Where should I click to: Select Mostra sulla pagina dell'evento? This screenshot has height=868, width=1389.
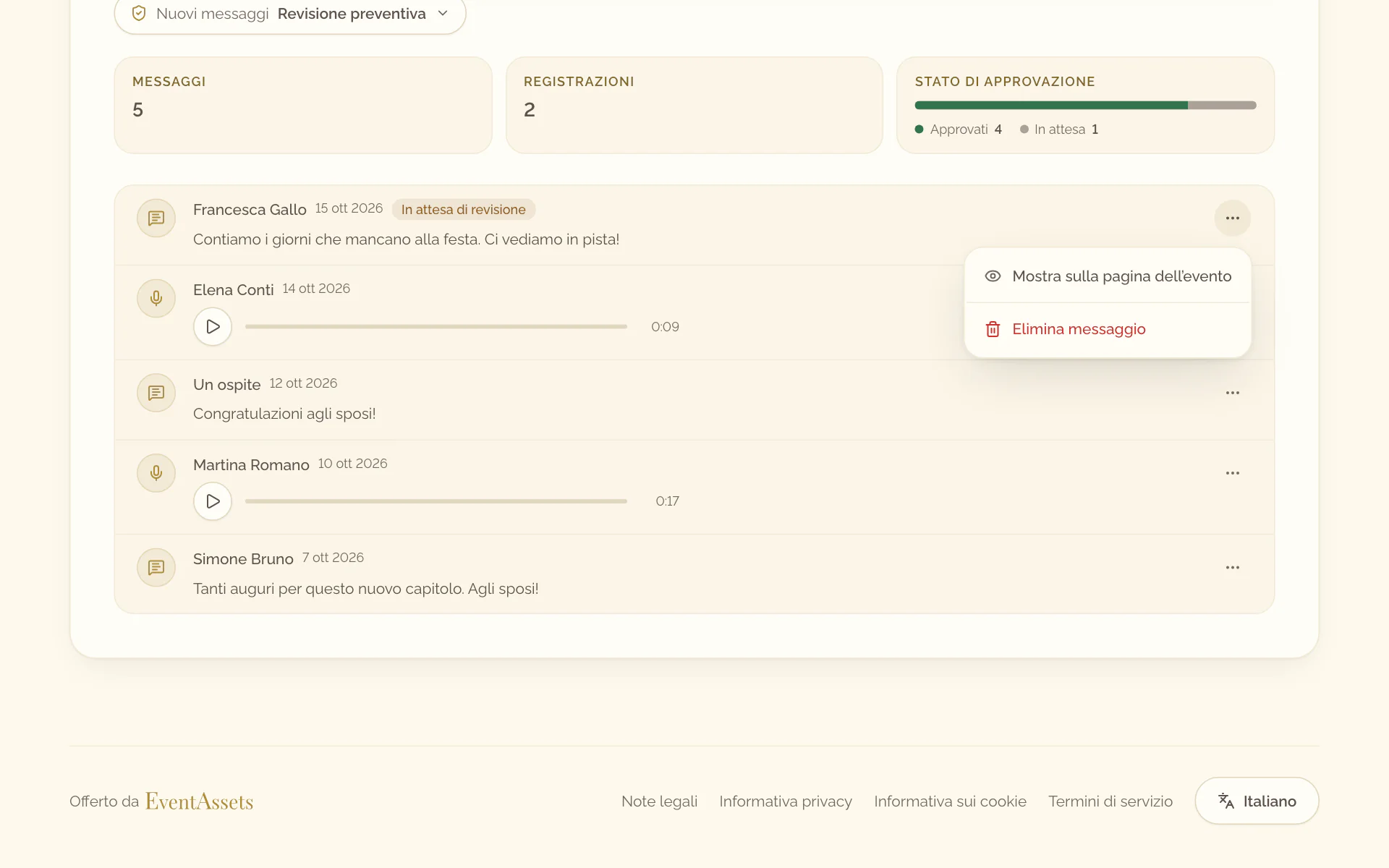coord(1108,276)
